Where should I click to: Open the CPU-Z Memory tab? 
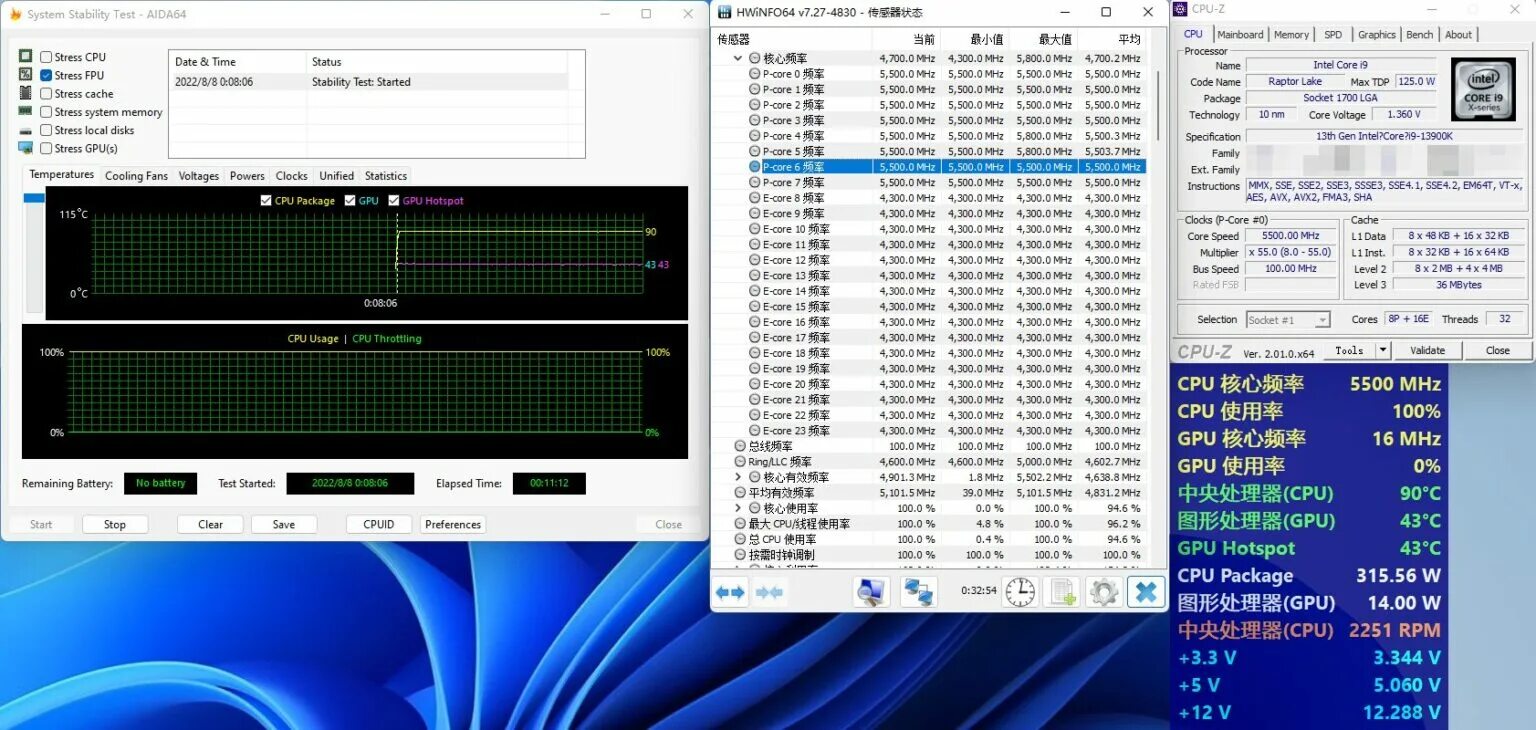coord(1291,35)
